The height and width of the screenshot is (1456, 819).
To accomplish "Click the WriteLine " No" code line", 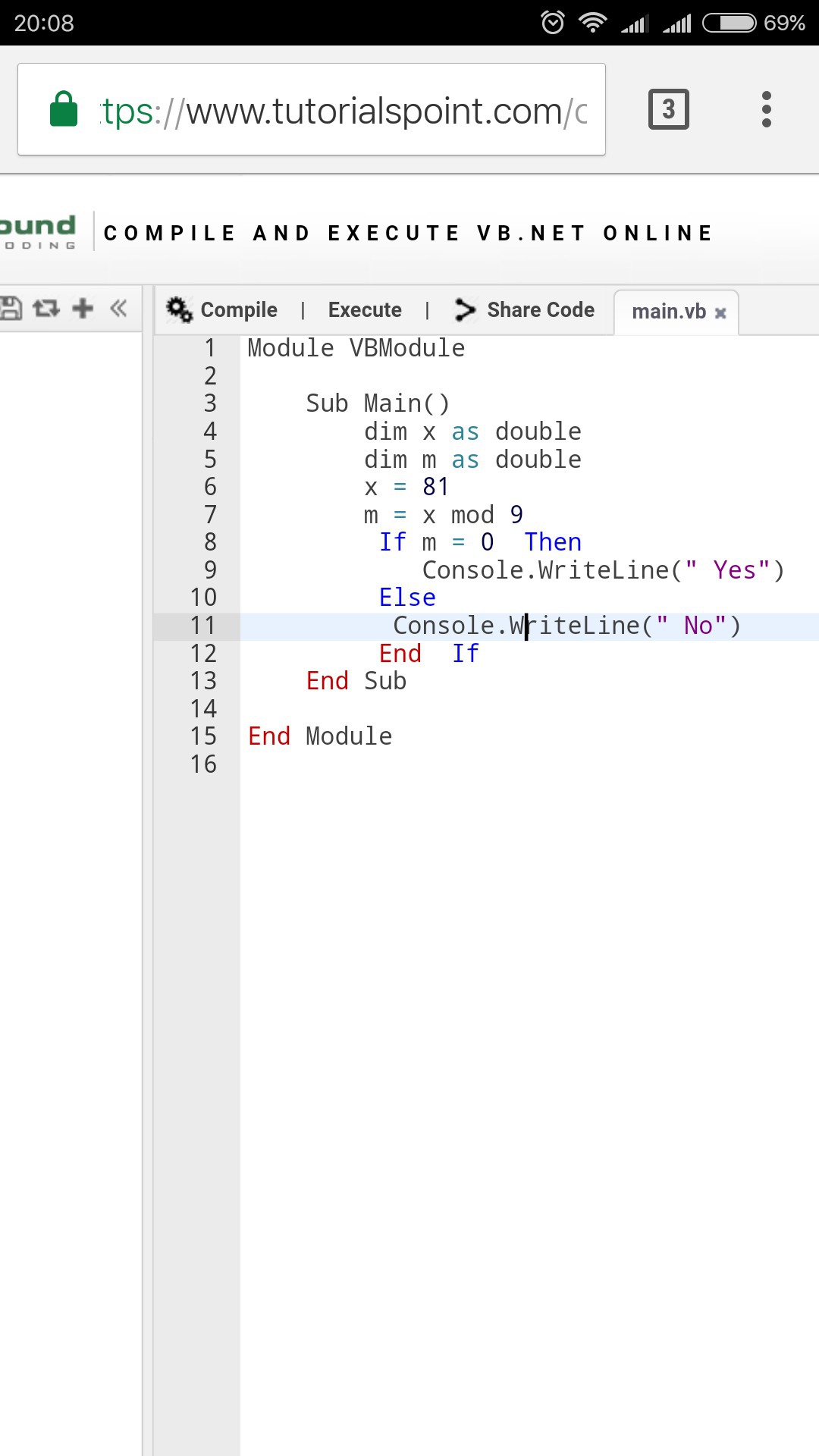I will 566,626.
